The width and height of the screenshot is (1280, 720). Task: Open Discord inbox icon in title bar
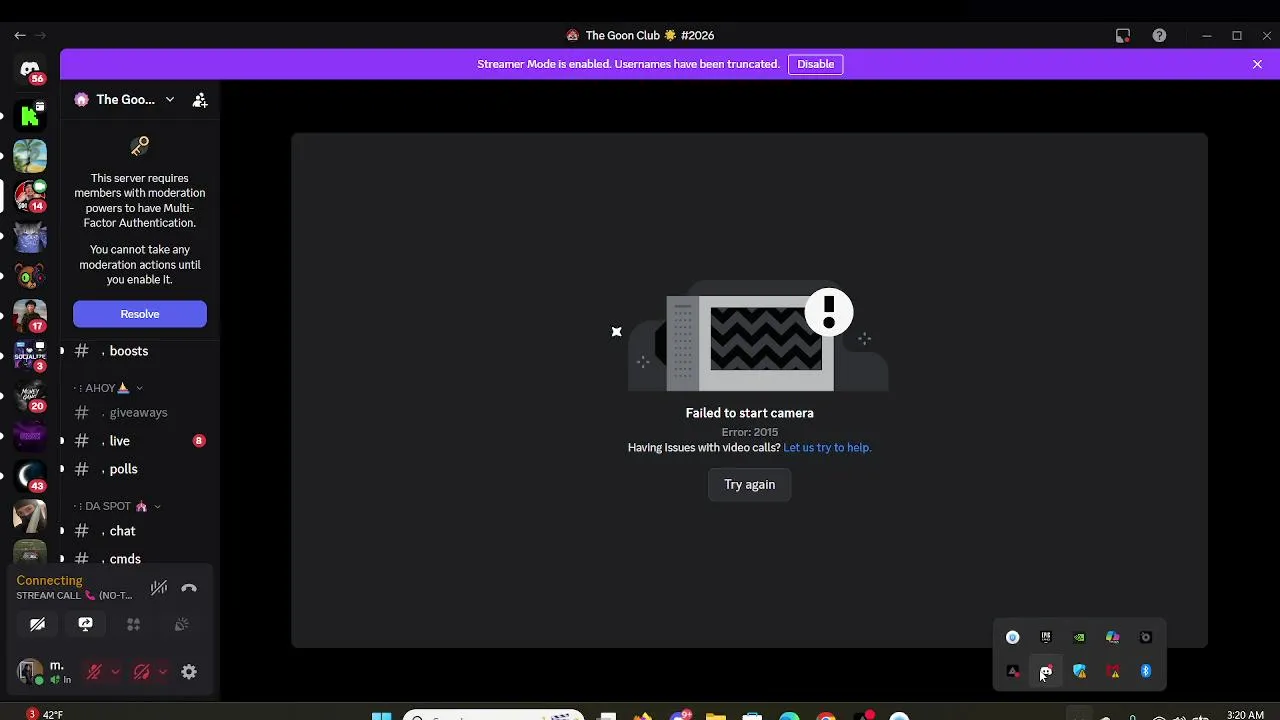tap(1123, 35)
